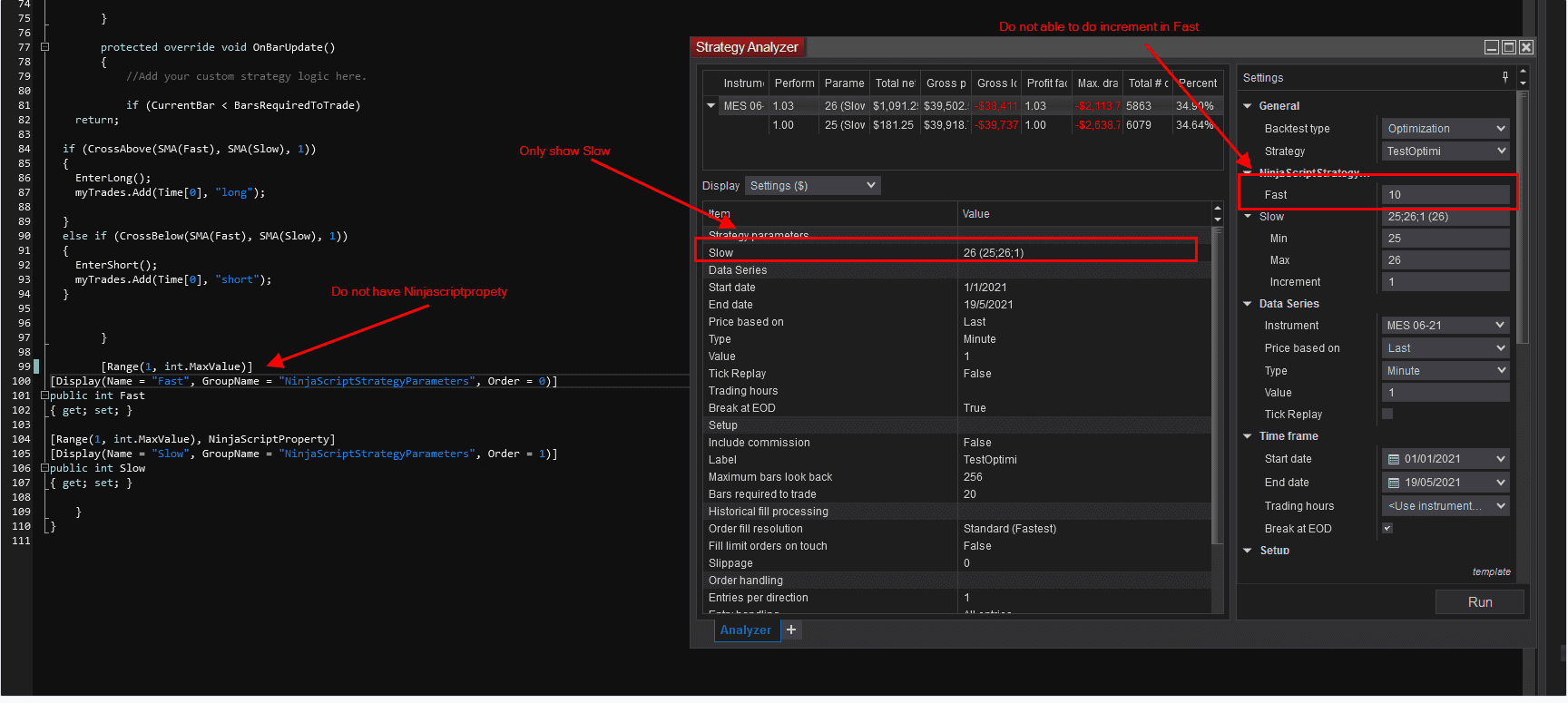Select the Include commission row
This screenshot has width=1568, height=703.
click(x=956, y=443)
